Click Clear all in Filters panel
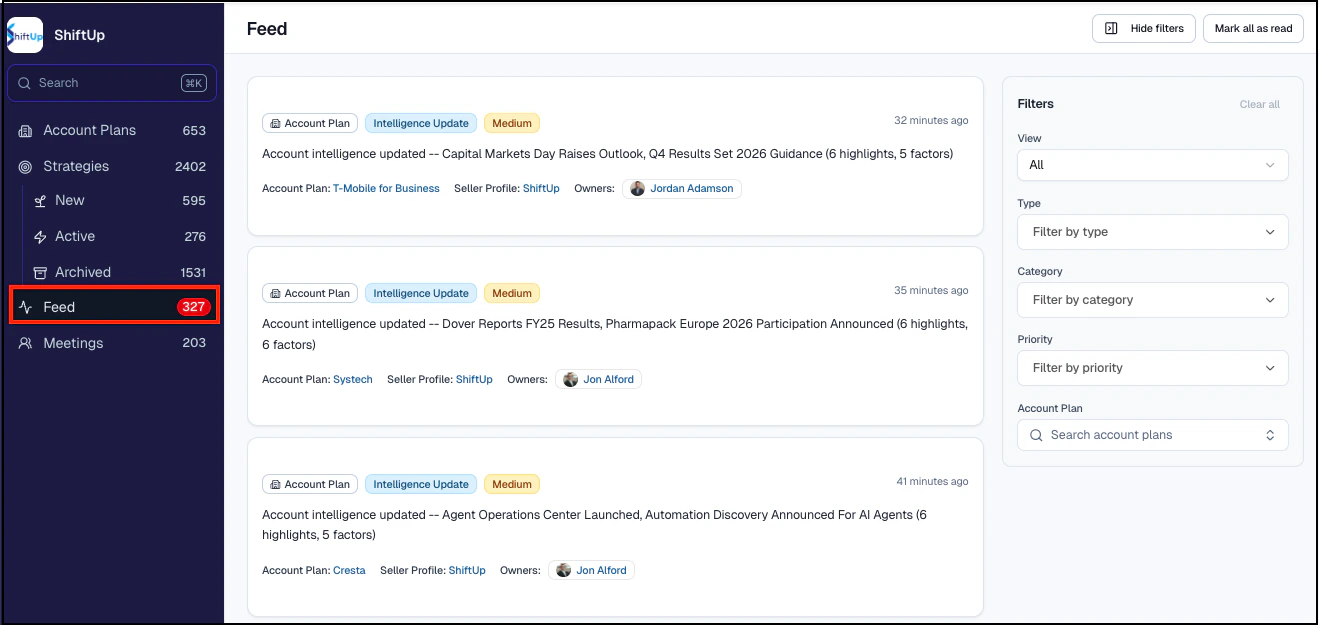Screen dimensions: 1319x625 pos(1259,104)
